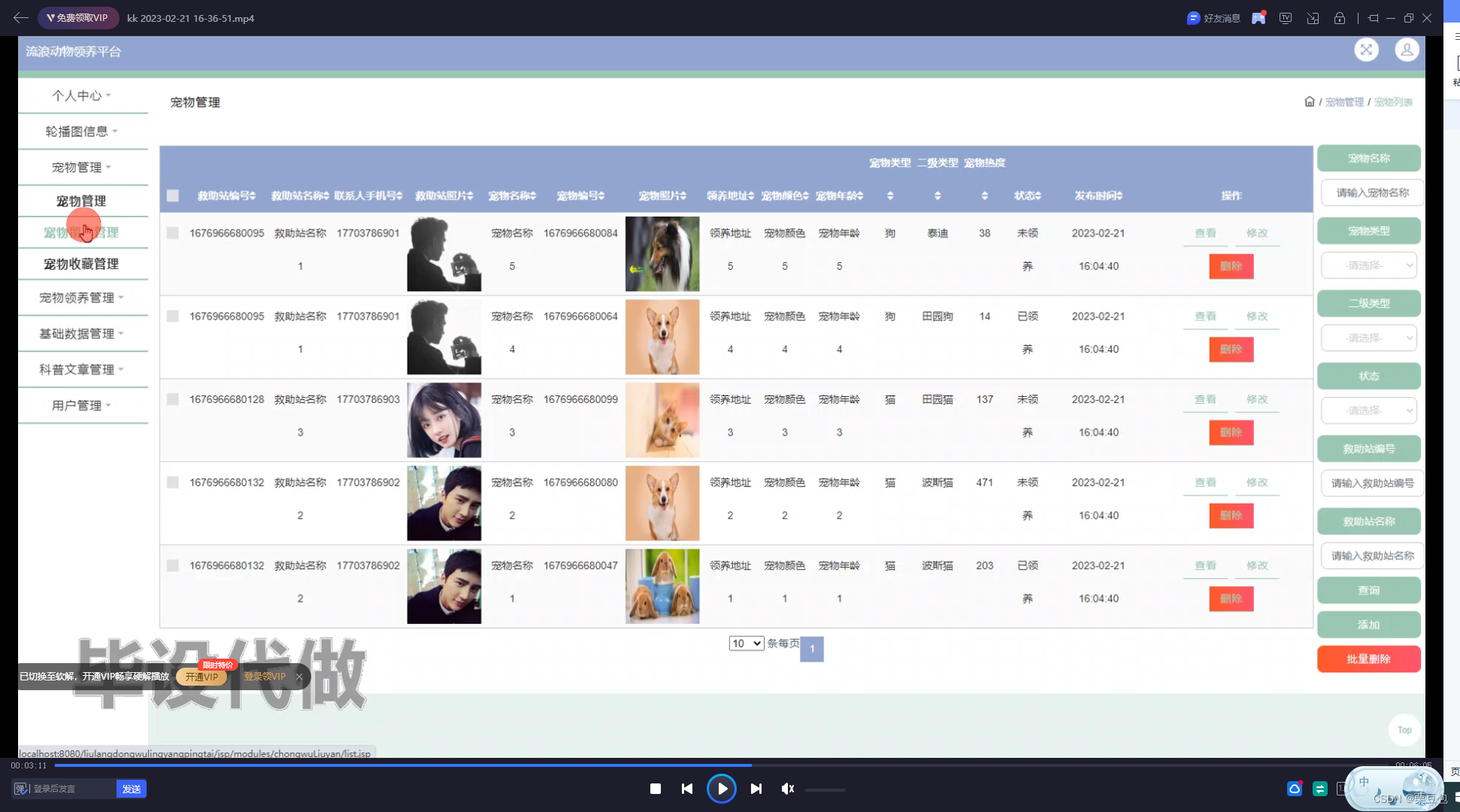This screenshot has width=1460, height=812.
Task: Click the 查询 search button
Action: (1368, 590)
